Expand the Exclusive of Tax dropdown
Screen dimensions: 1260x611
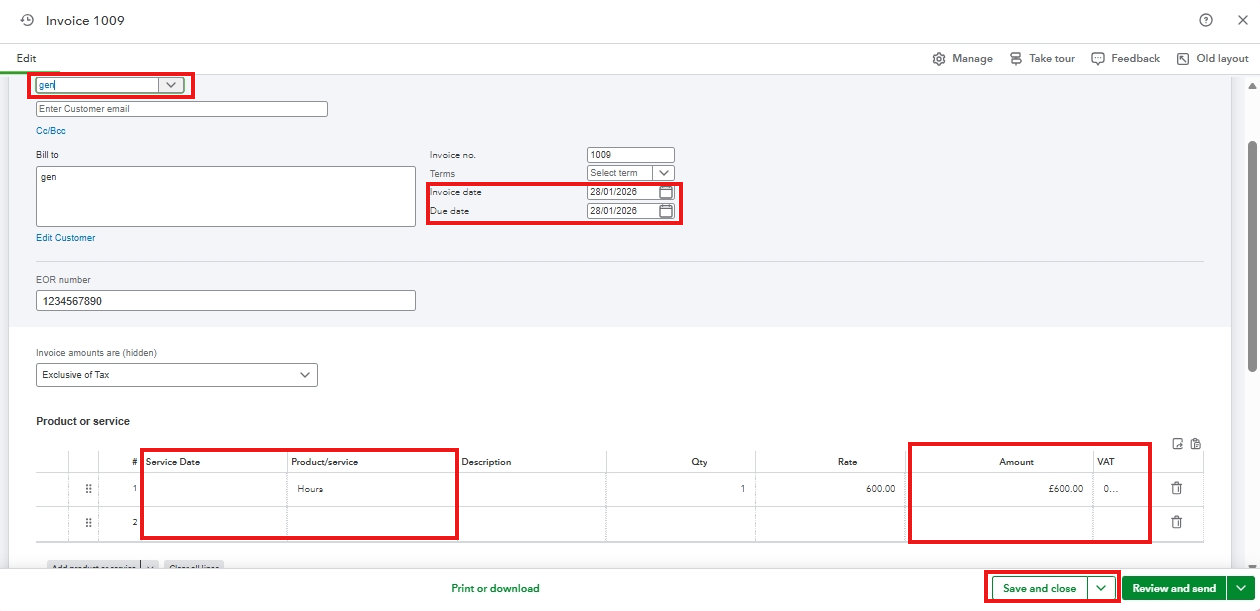click(x=305, y=375)
